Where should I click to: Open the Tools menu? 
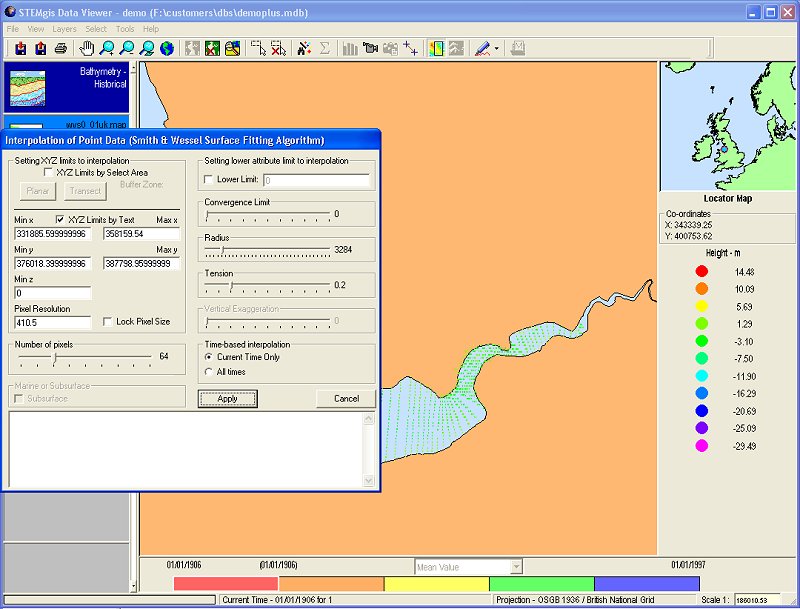[125, 29]
